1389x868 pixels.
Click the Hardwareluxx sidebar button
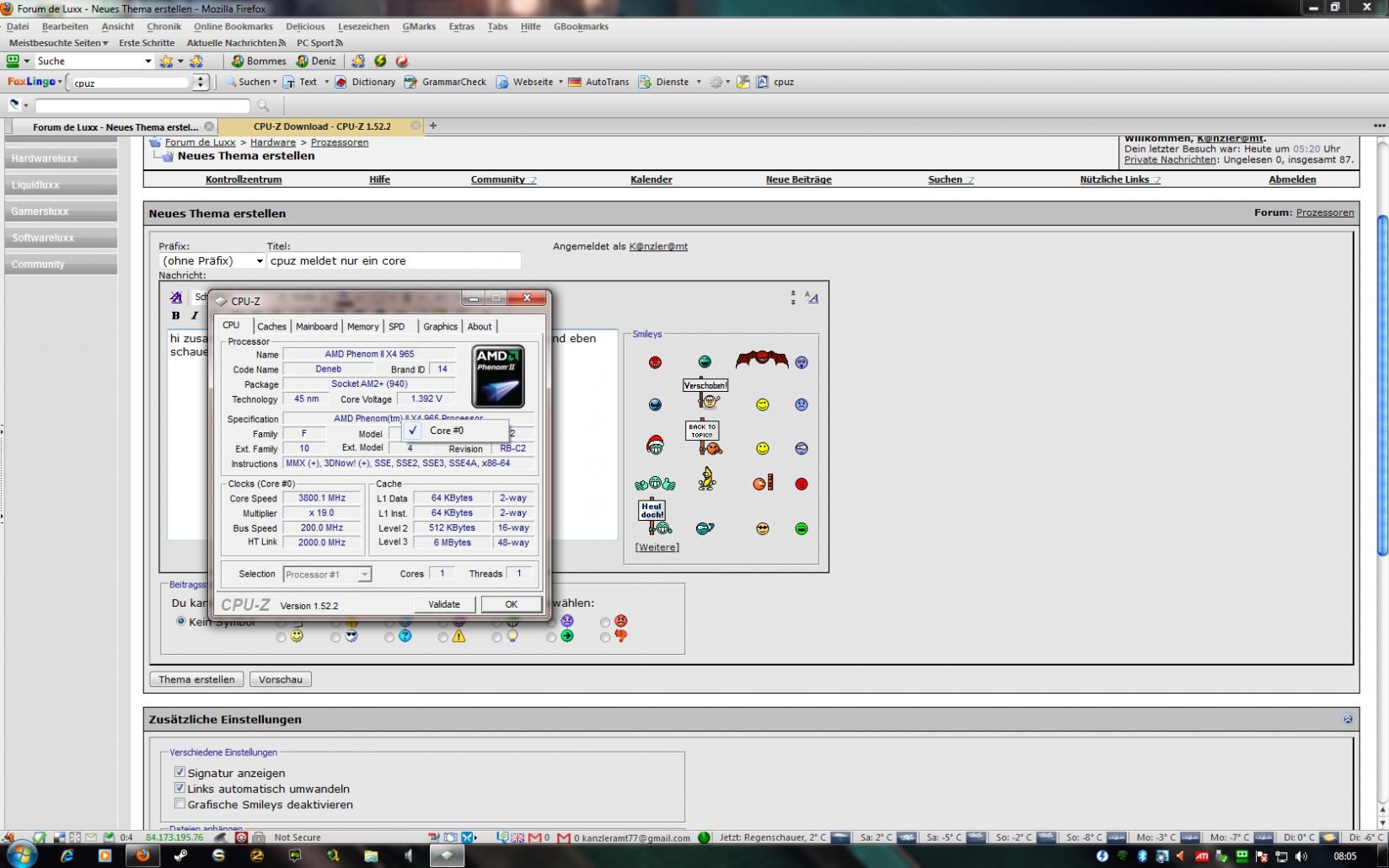tap(61, 158)
